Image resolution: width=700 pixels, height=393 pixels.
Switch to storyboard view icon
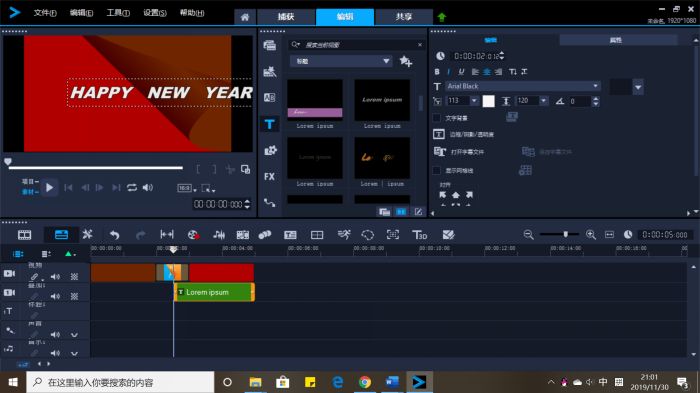24,234
